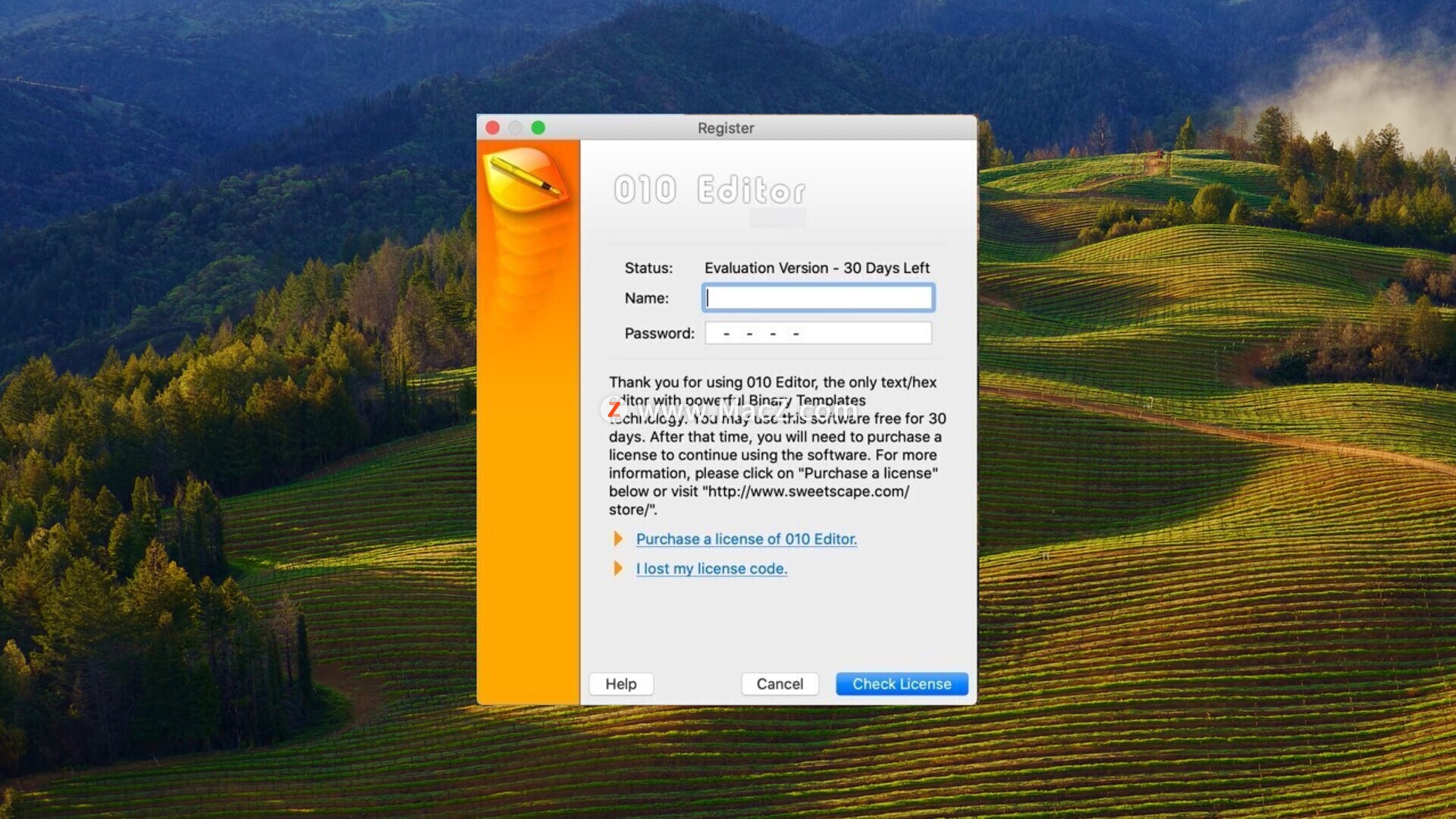Screen dimensions: 1456x819
Task: Click the Name input field
Action: [x=818, y=298]
